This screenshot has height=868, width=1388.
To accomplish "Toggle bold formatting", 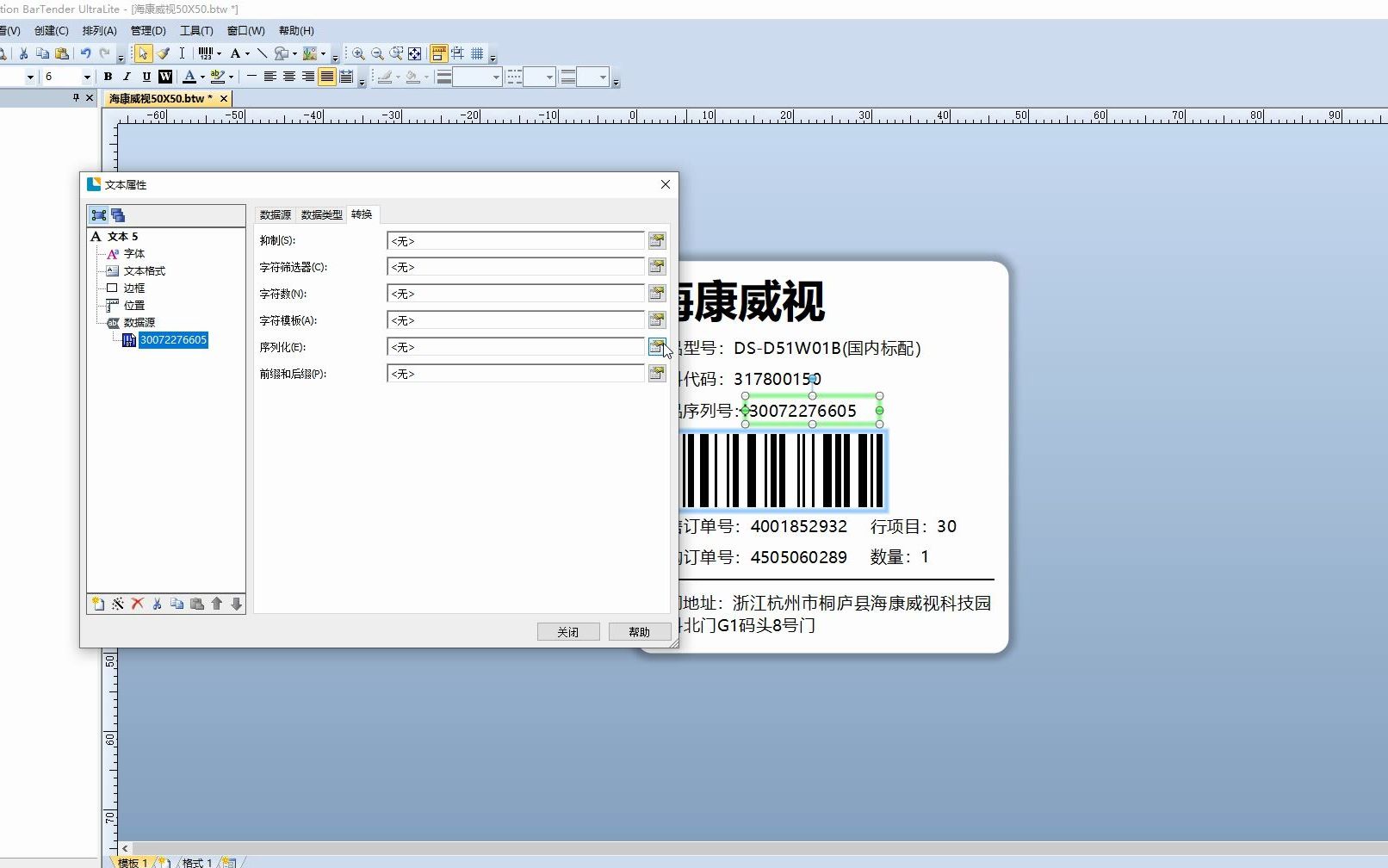I will click(x=108, y=77).
